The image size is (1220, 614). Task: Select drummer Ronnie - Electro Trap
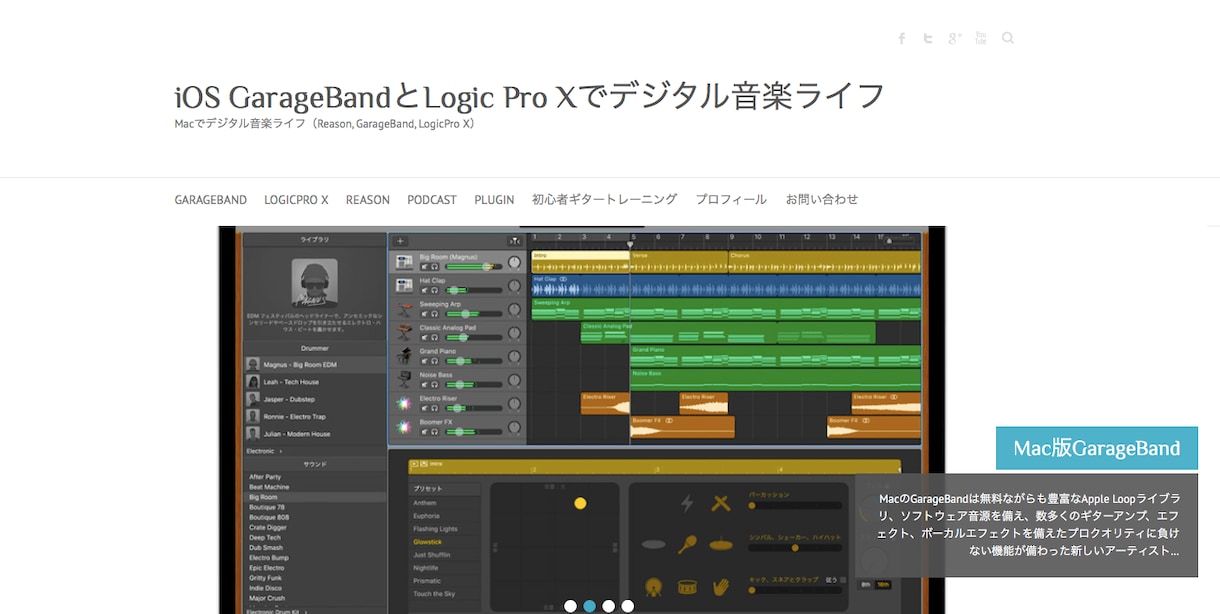[316, 416]
